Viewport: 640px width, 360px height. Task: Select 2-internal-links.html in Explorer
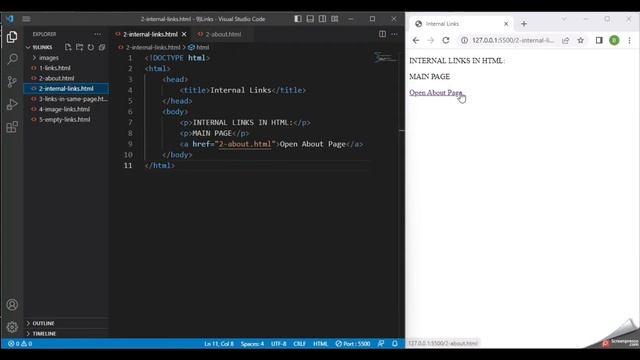[x=66, y=89]
